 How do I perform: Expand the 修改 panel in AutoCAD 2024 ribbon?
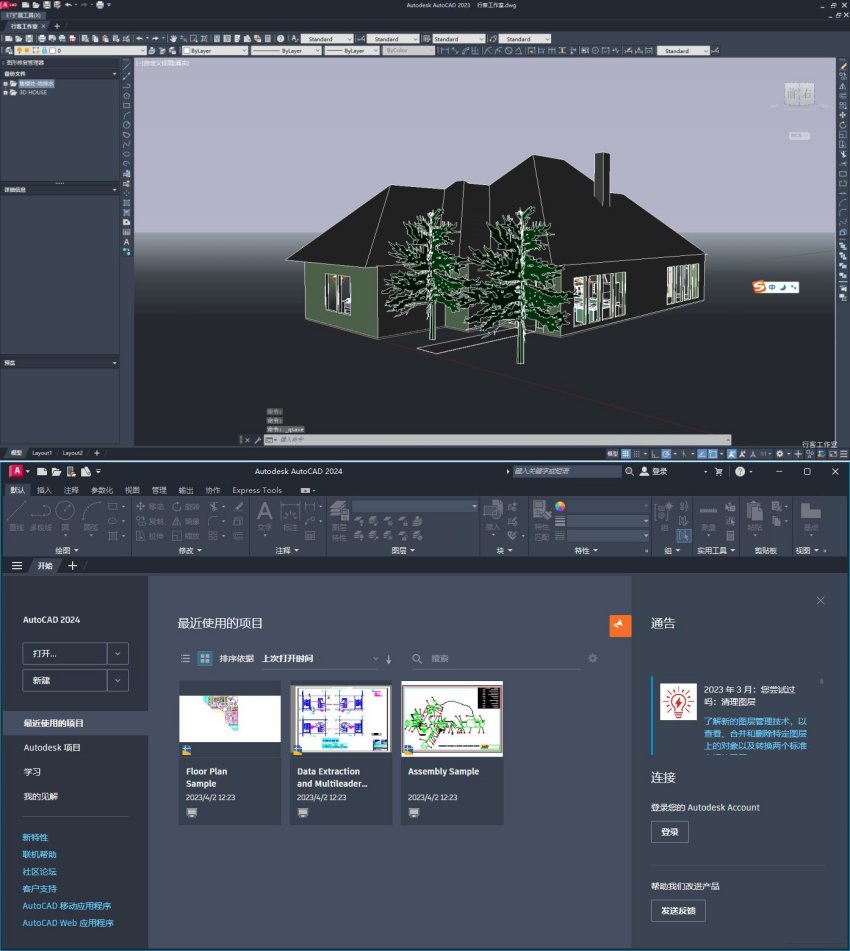pyautogui.click(x=190, y=551)
